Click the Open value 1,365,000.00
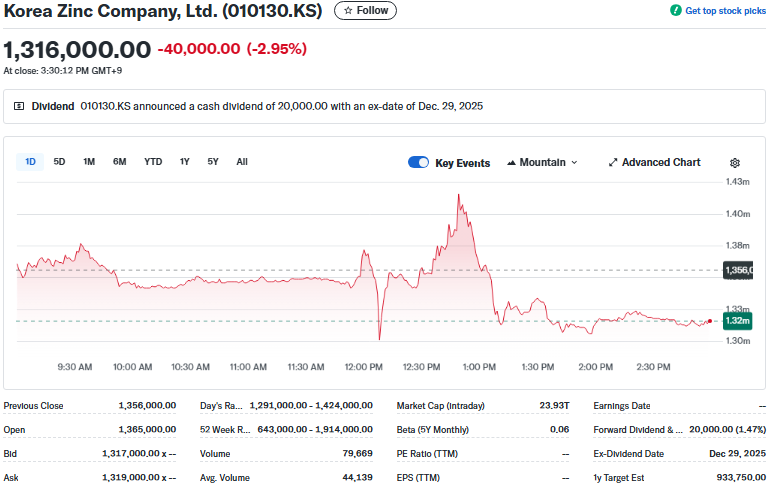The width and height of the screenshot is (773, 489). pyautogui.click(x=147, y=429)
